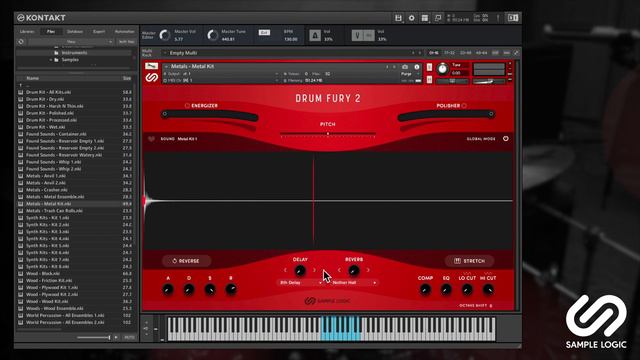Click the Reverb knob
Image resolution: width=640 pixels, height=360 pixels.
click(354, 270)
